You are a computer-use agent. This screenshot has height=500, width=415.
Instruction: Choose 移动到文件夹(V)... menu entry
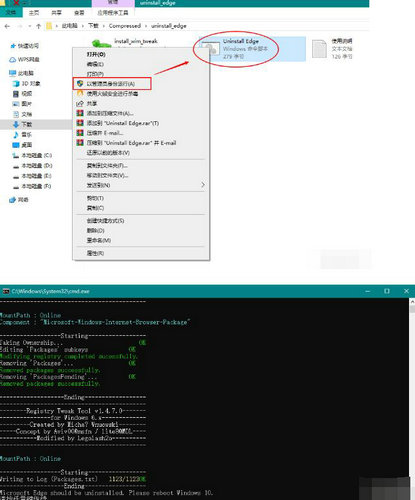[x=141, y=175]
